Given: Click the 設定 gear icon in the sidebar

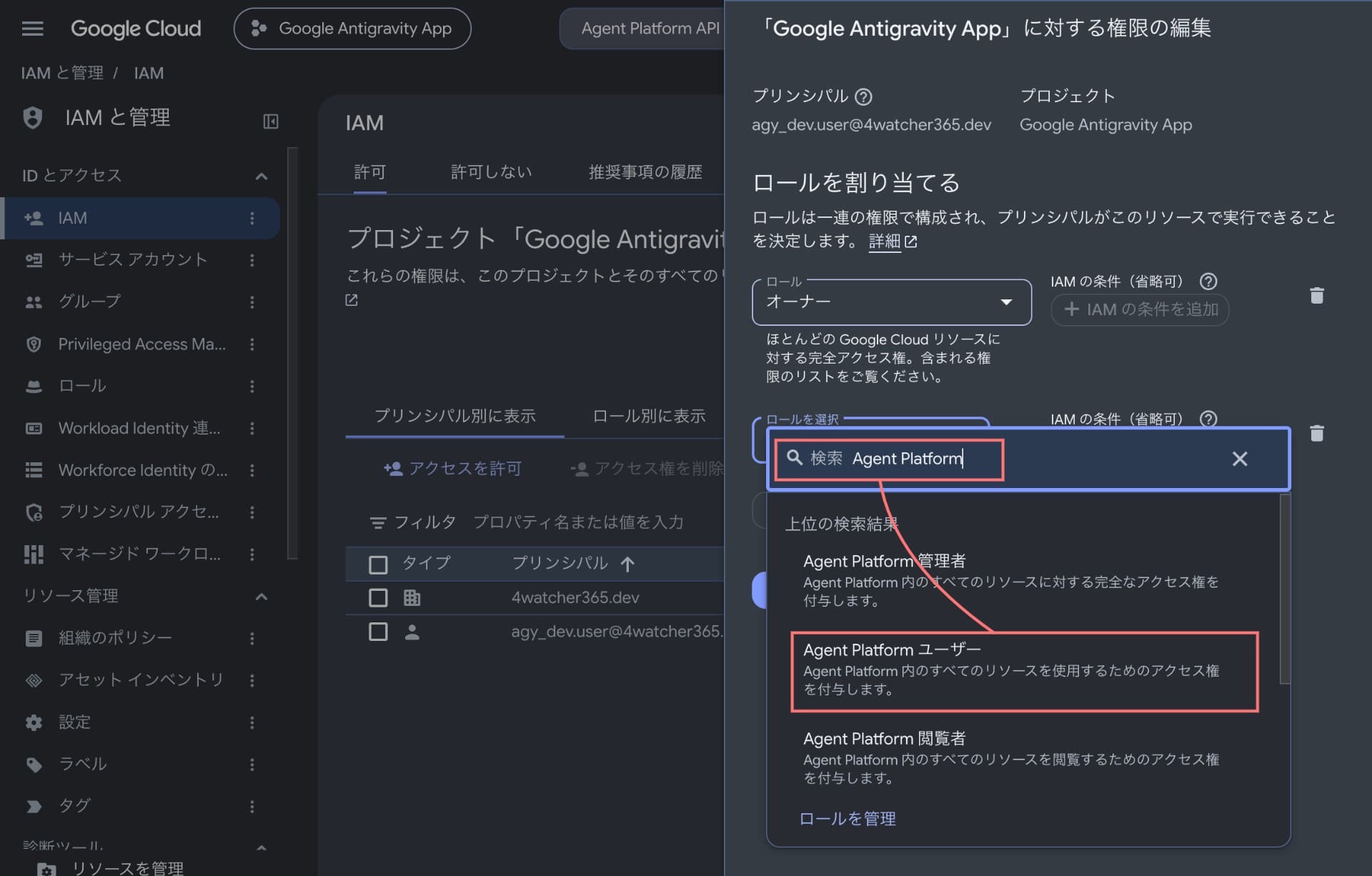Looking at the screenshot, I should pos(34,722).
